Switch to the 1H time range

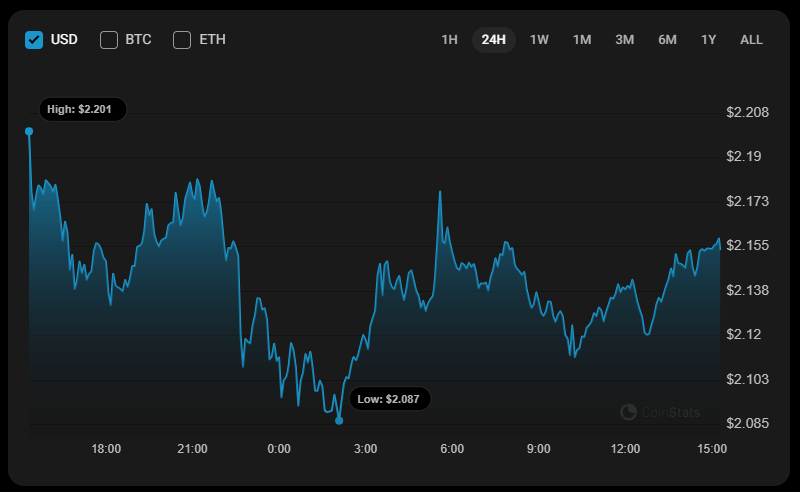tap(450, 40)
